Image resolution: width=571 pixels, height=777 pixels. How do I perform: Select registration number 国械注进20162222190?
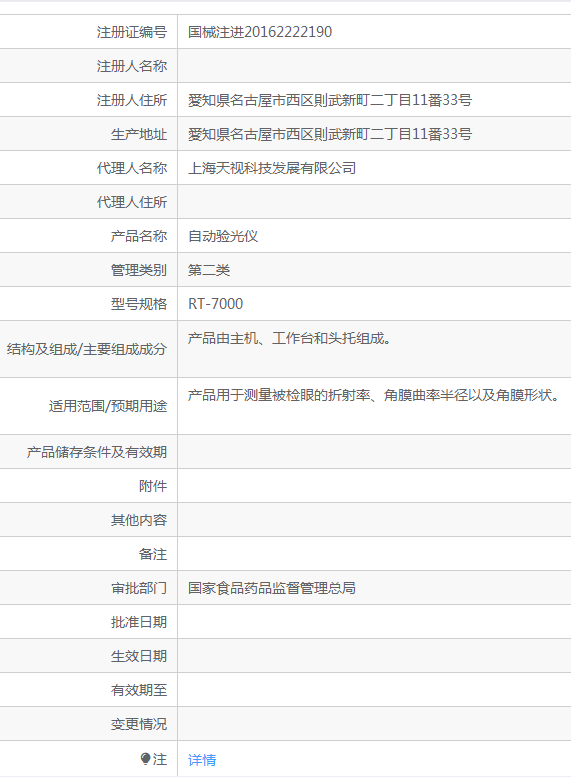tap(260, 32)
